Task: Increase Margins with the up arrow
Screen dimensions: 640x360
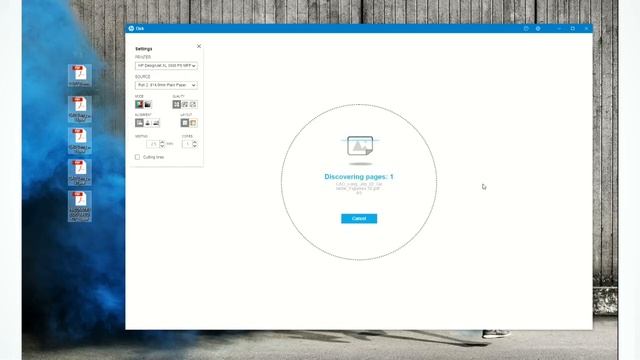Action: click(x=162, y=142)
